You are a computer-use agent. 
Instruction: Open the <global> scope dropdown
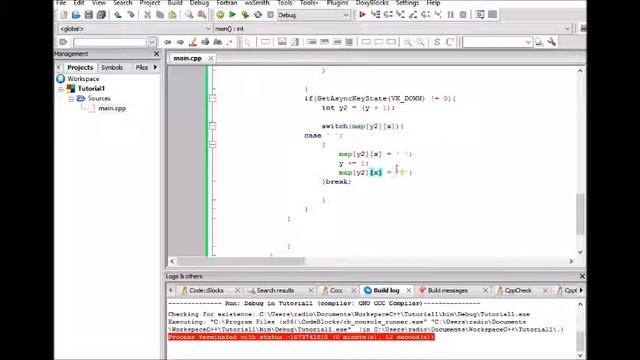click(207, 29)
